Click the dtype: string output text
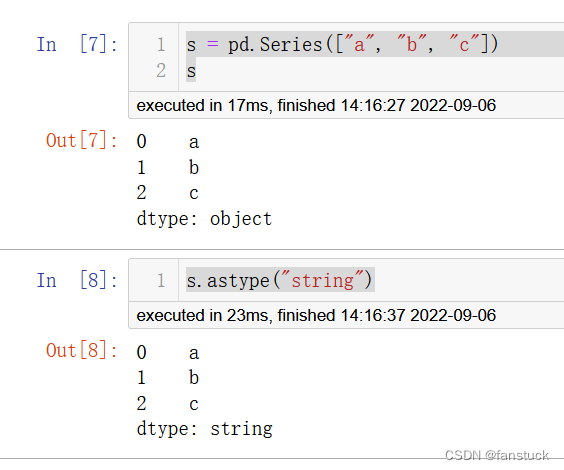 (x=205, y=429)
